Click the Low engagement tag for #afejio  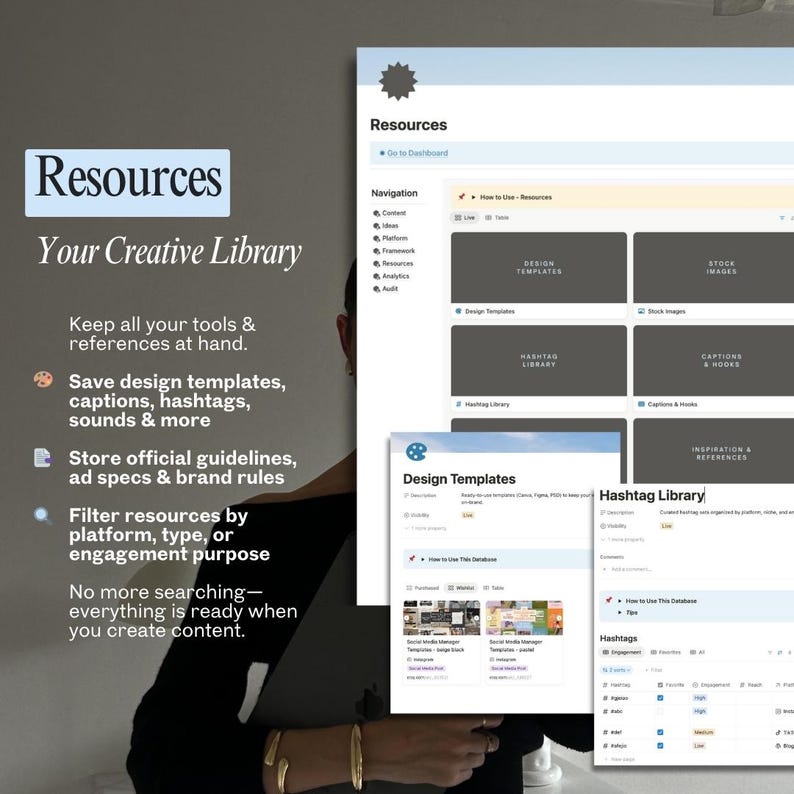699,746
